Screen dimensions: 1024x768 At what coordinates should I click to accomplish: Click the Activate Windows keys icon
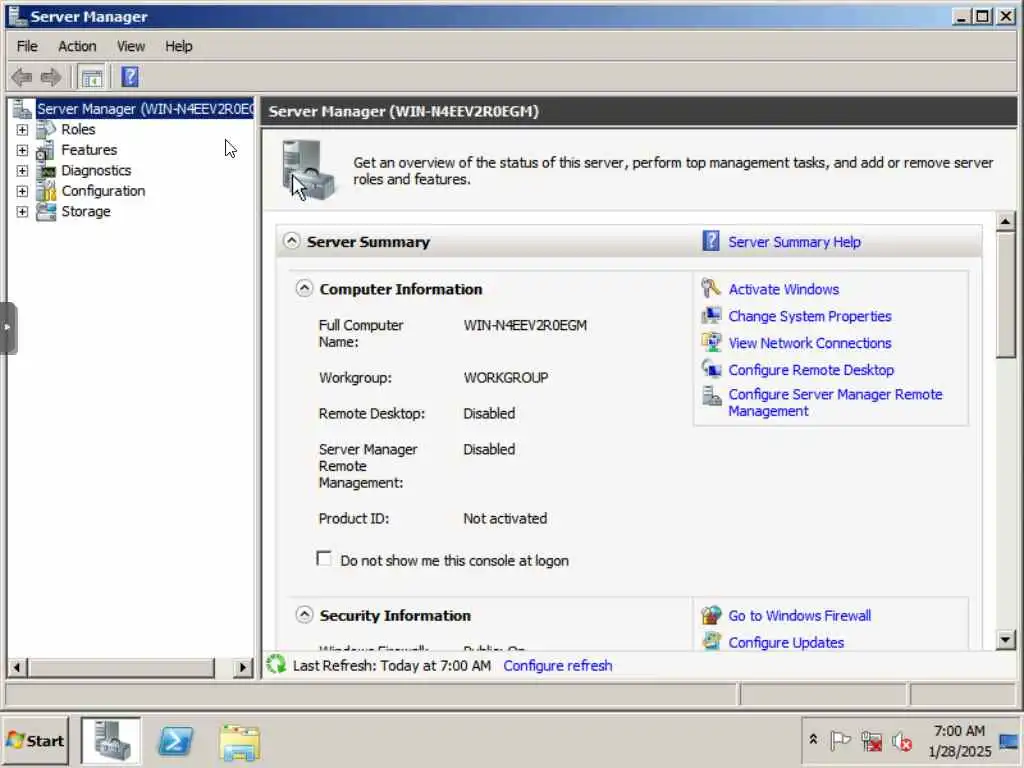(x=711, y=289)
